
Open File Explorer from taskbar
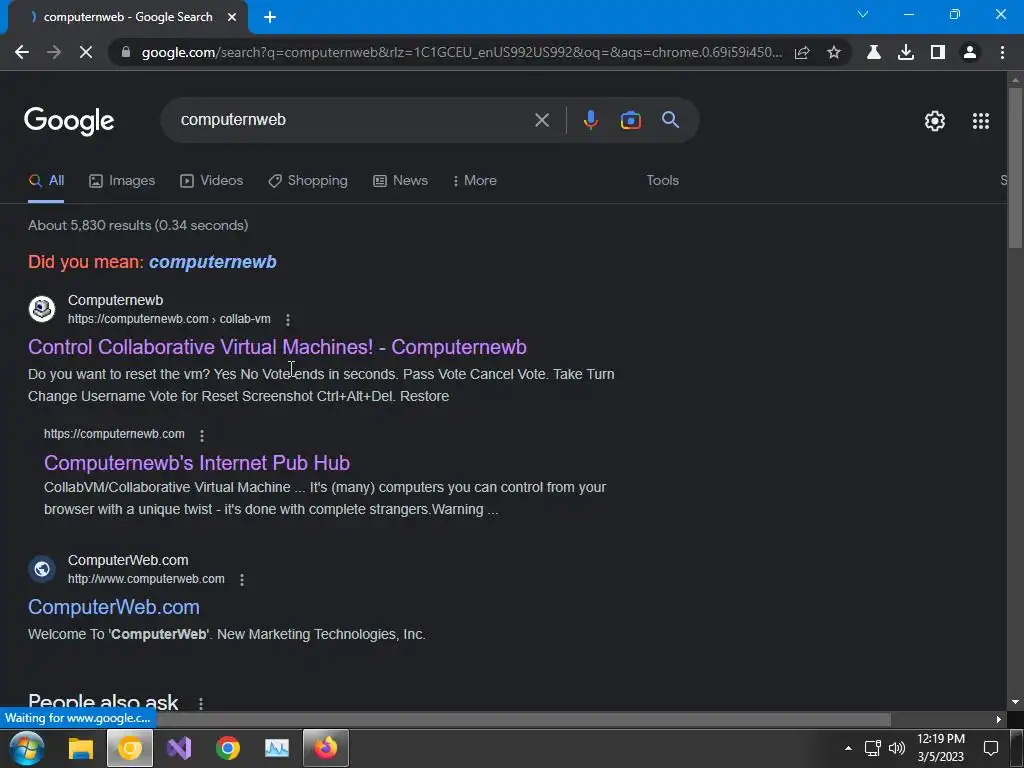click(x=81, y=748)
